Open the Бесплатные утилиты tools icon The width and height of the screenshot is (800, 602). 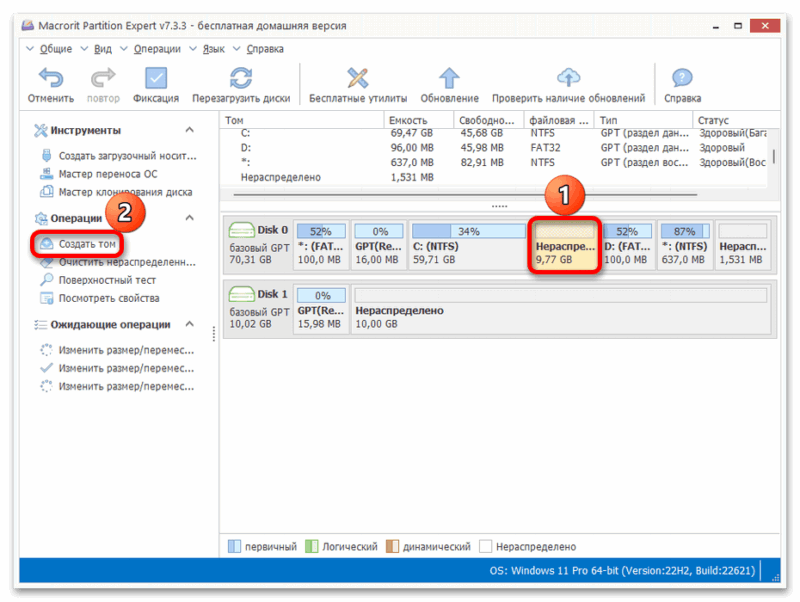(358, 78)
